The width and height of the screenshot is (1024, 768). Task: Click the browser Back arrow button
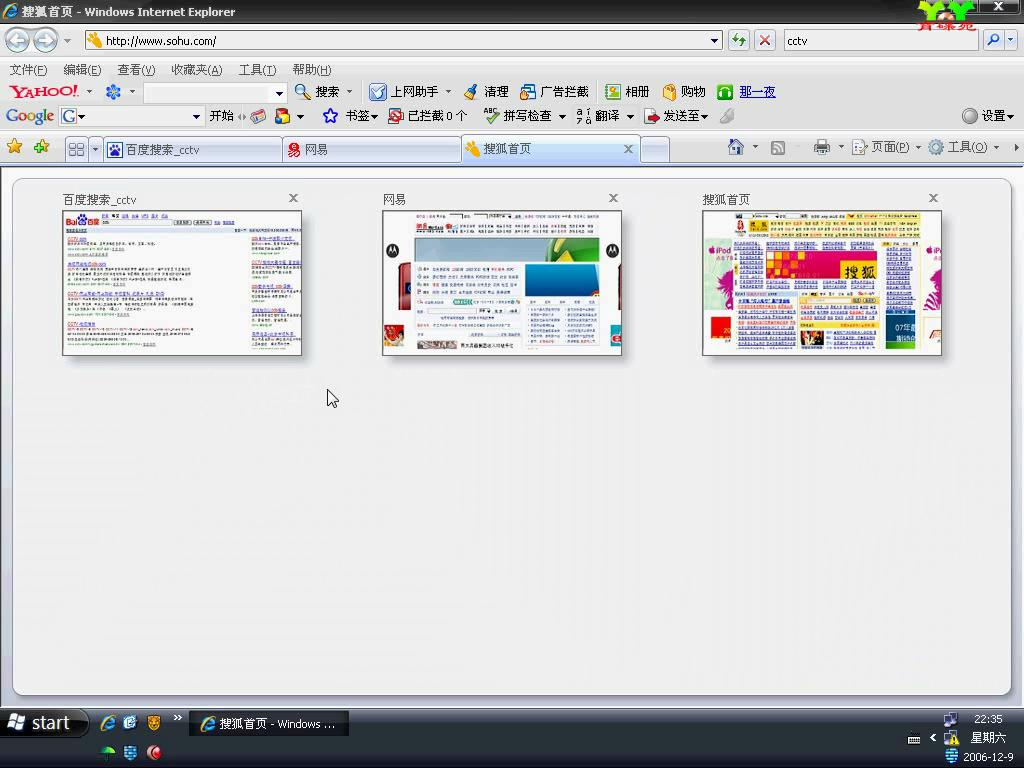(18, 40)
